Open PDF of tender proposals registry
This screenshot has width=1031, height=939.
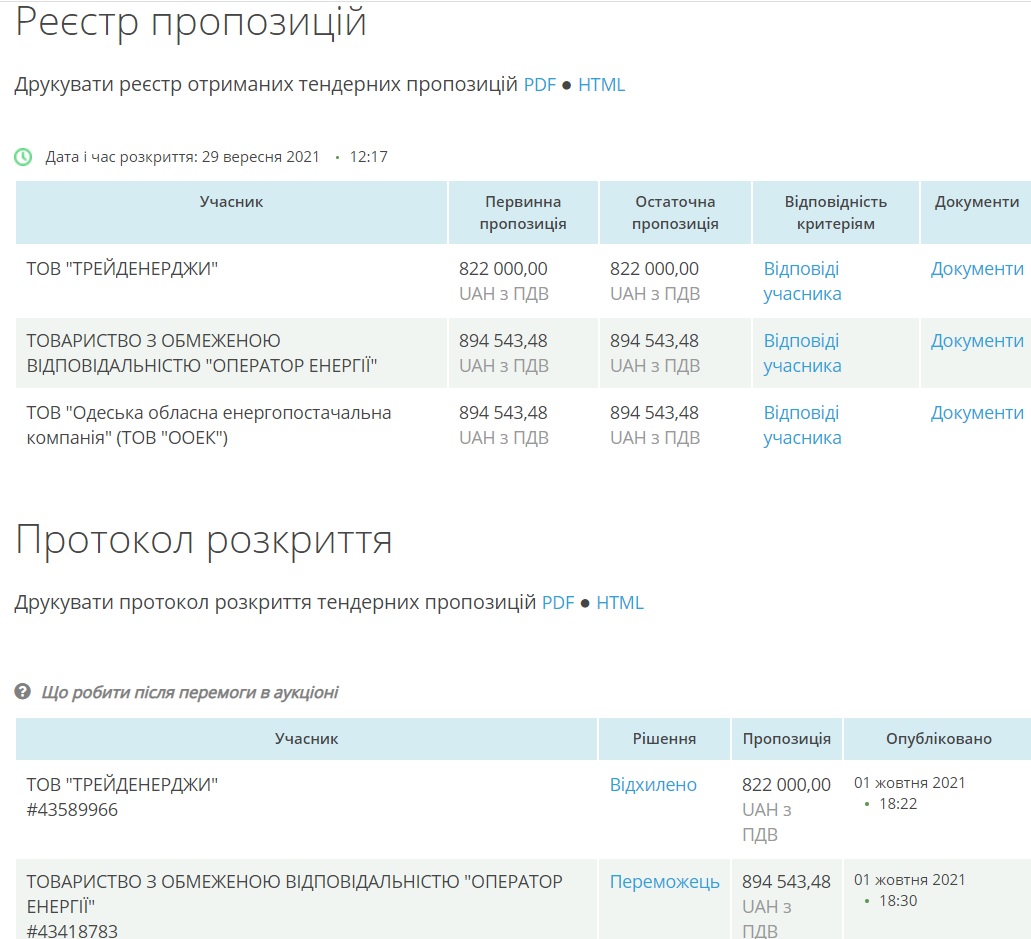point(540,85)
